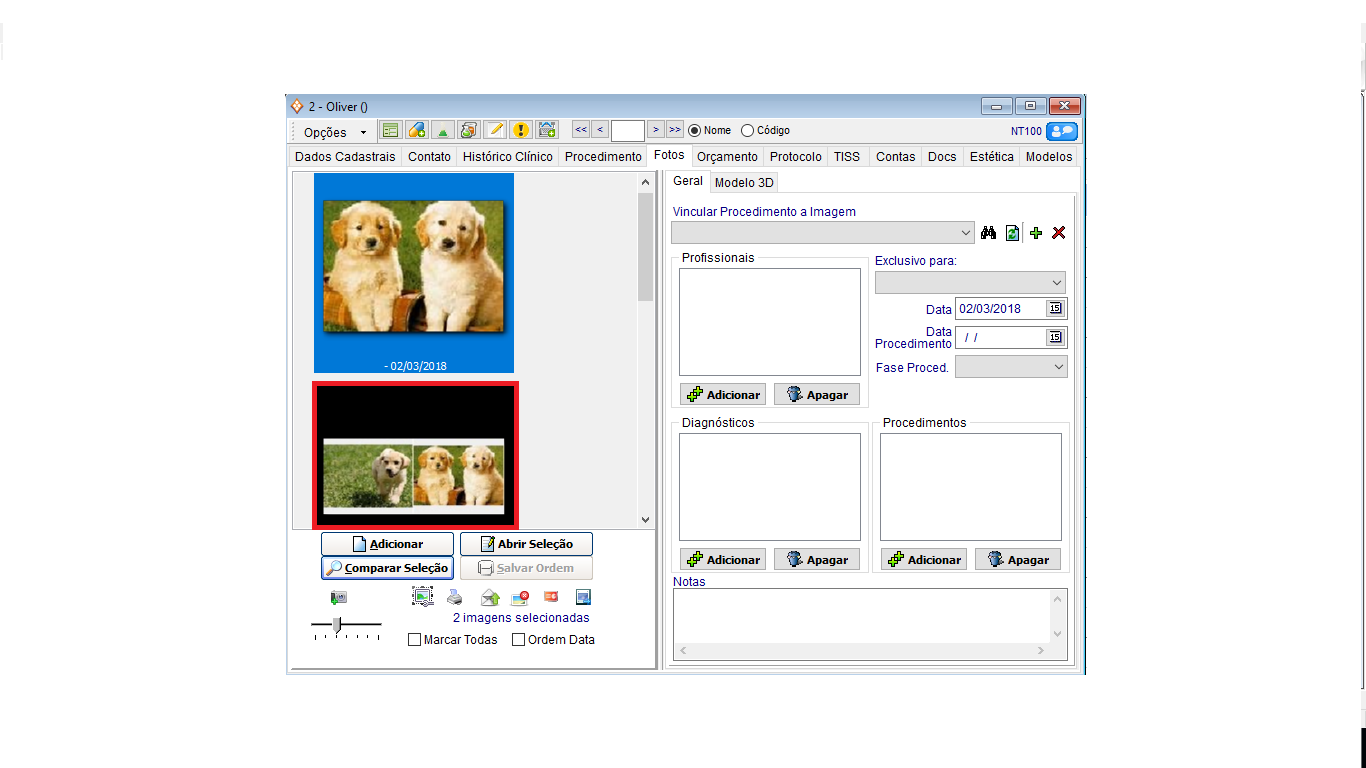This screenshot has width=1366, height=768.
Task: Click the envelope send image icon
Action: [x=489, y=597]
